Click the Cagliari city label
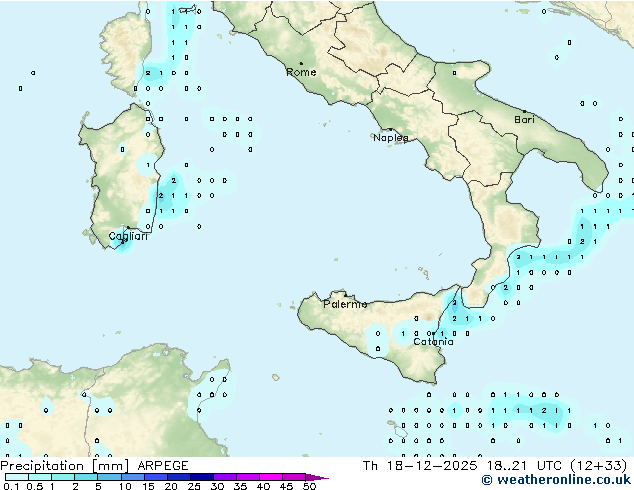The image size is (634, 490). coord(128,236)
